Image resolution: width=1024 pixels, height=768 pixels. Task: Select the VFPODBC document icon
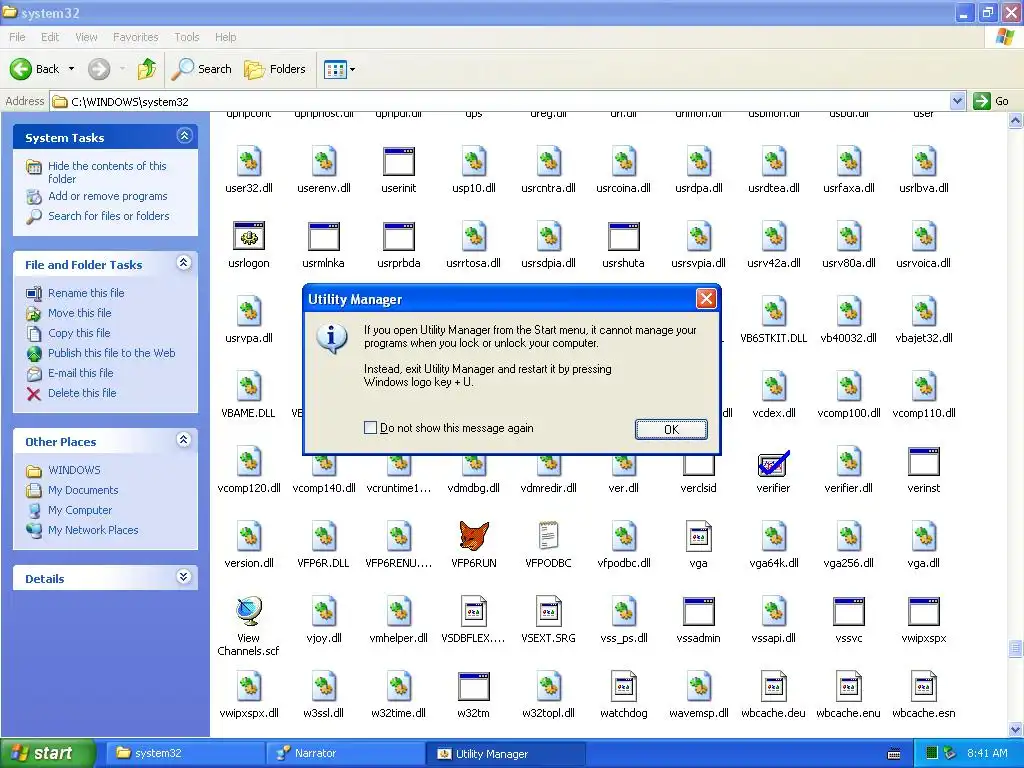(549, 537)
